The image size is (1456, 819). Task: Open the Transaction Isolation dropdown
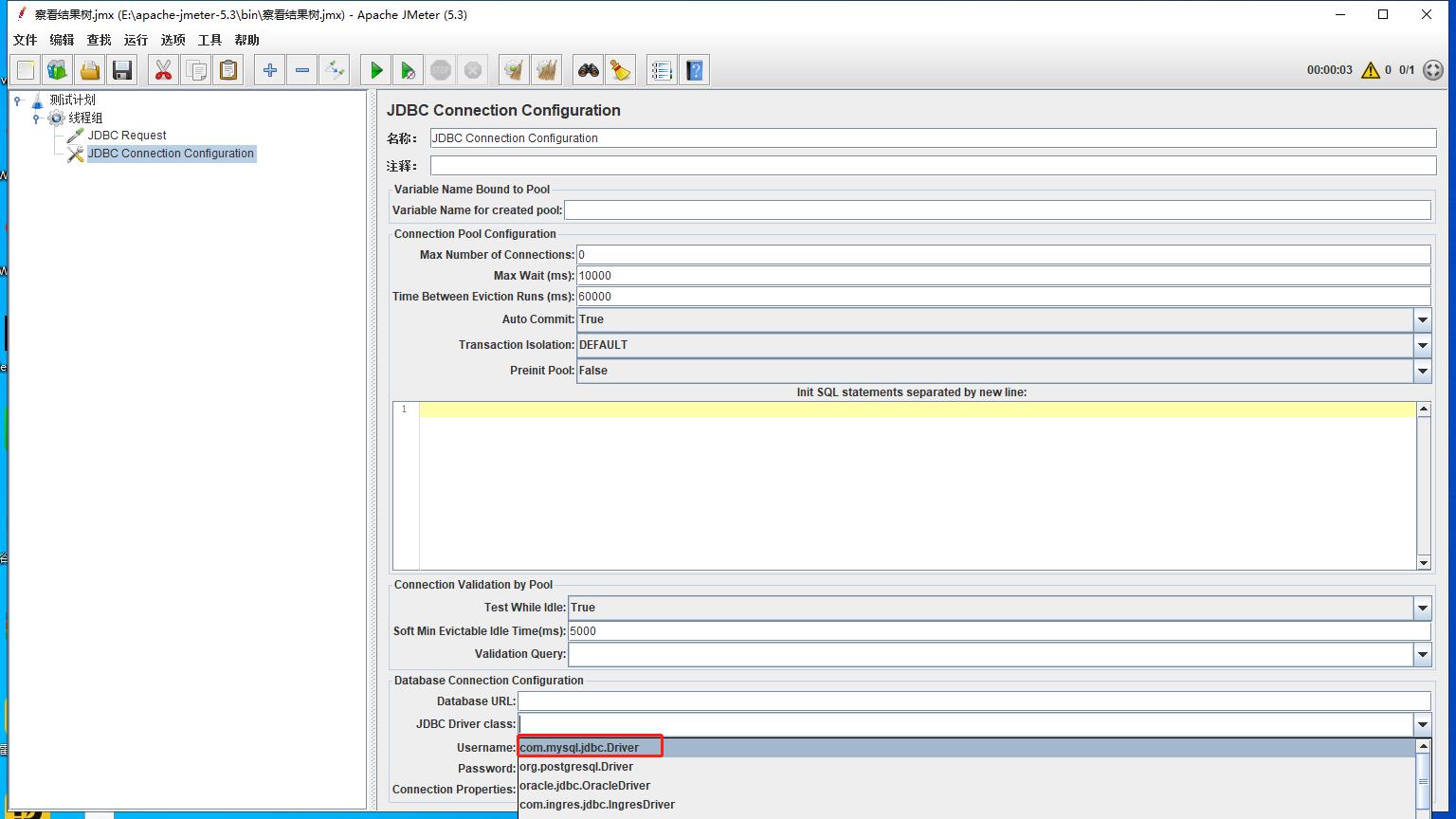pos(1422,345)
